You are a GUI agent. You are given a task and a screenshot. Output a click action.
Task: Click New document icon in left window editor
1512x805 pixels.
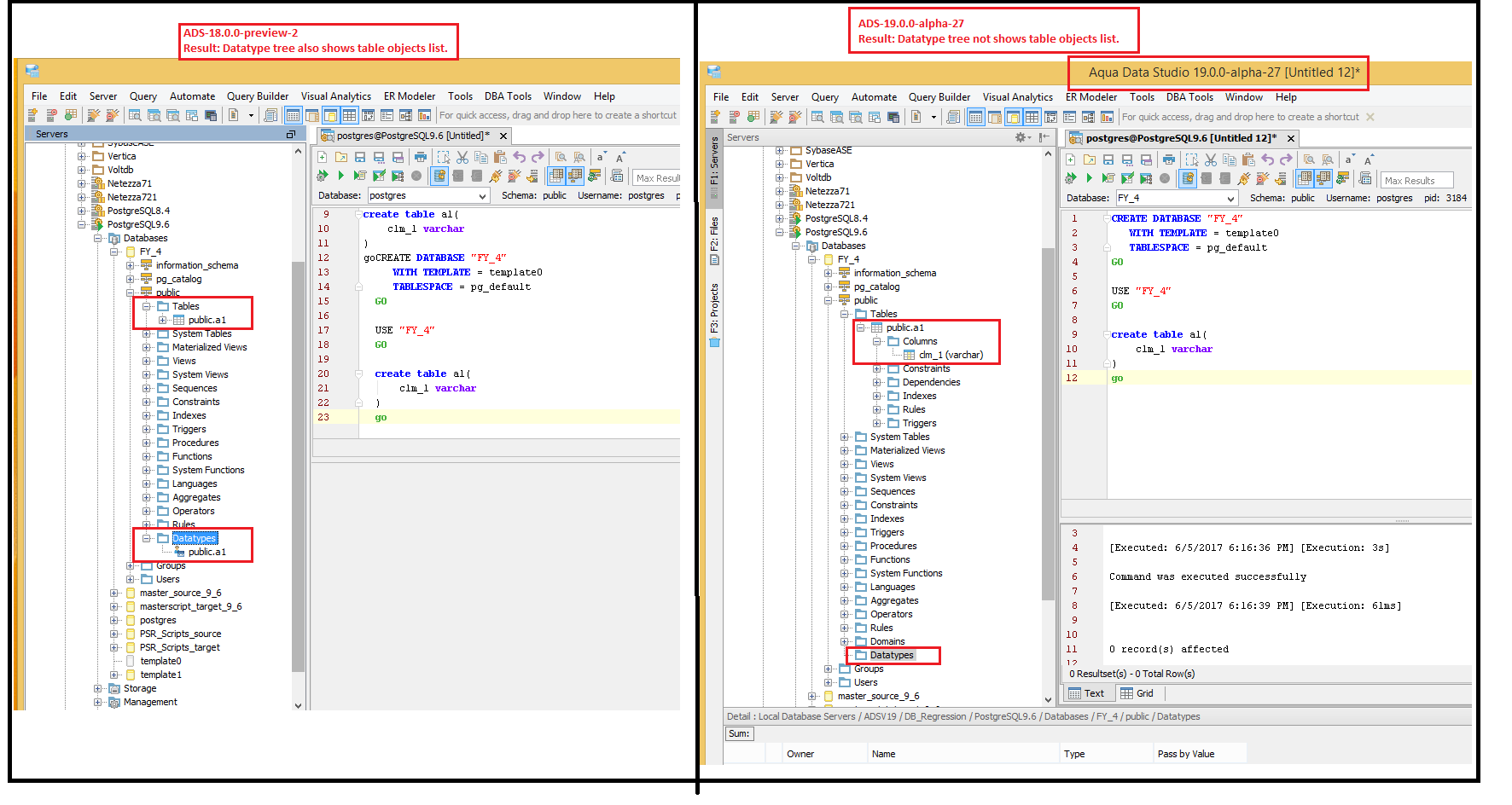pos(323,157)
